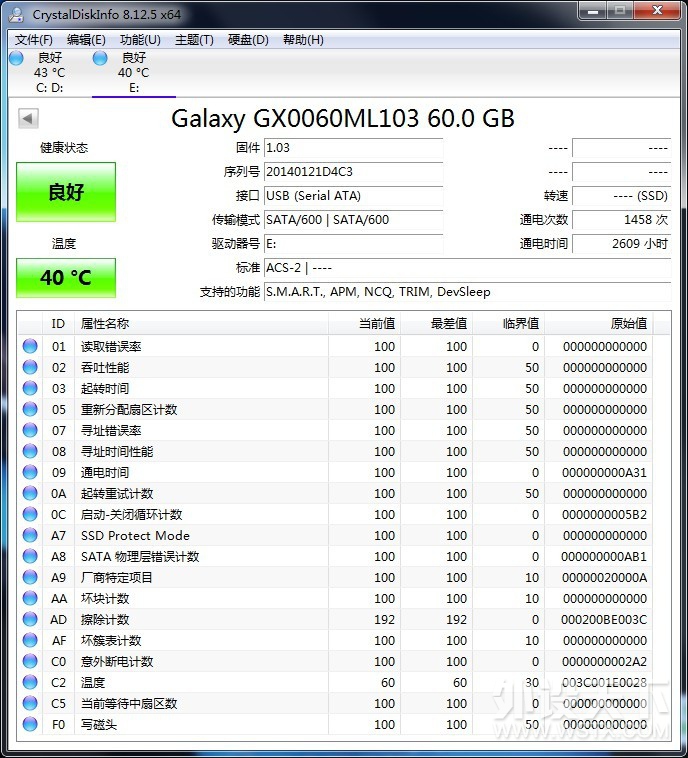The width and height of the screenshot is (688, 758).
Task: Click the green 良好 health status button
Action: click(66, 192)
